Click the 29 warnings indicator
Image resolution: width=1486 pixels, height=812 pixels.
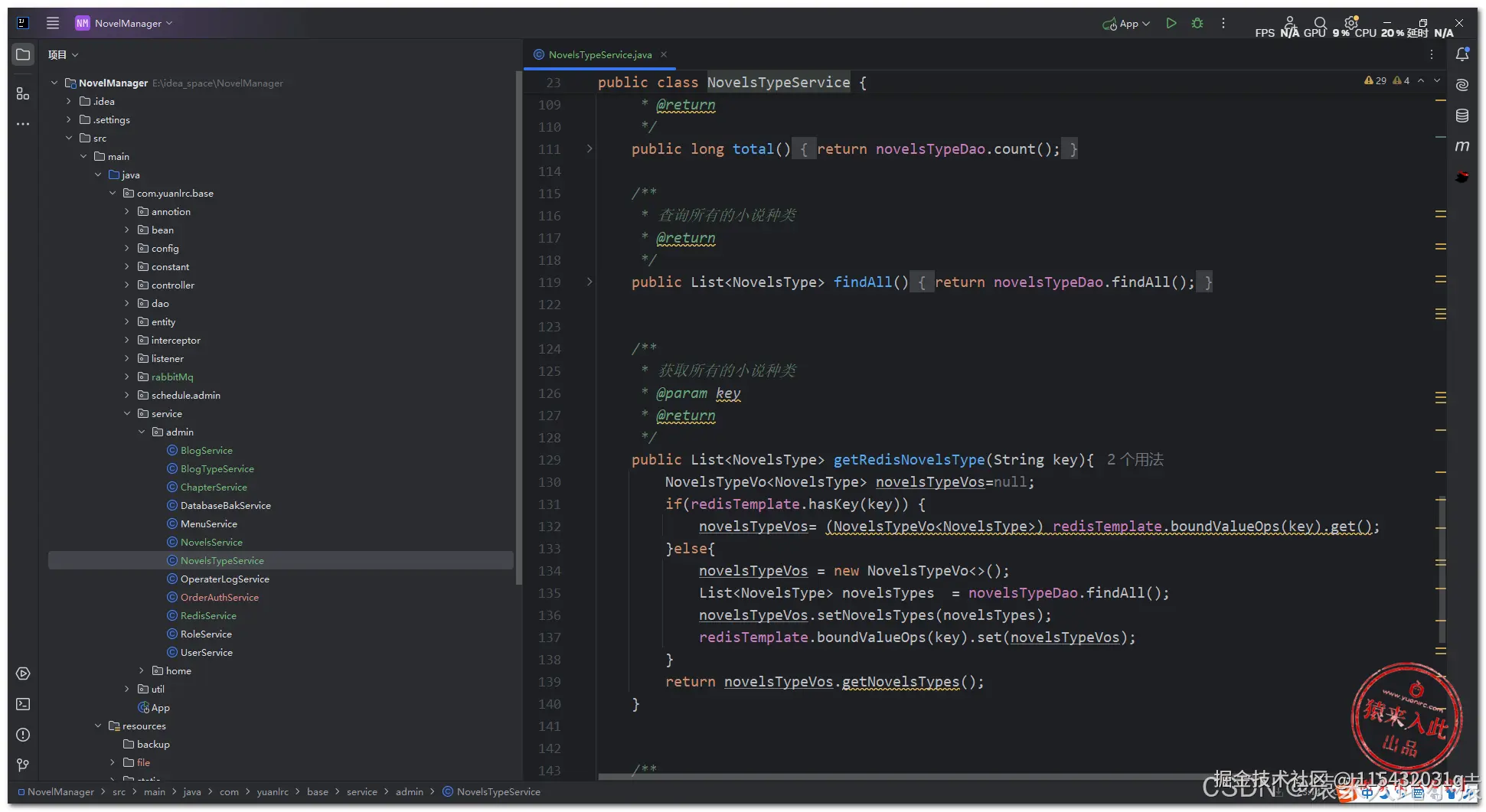1375,80
